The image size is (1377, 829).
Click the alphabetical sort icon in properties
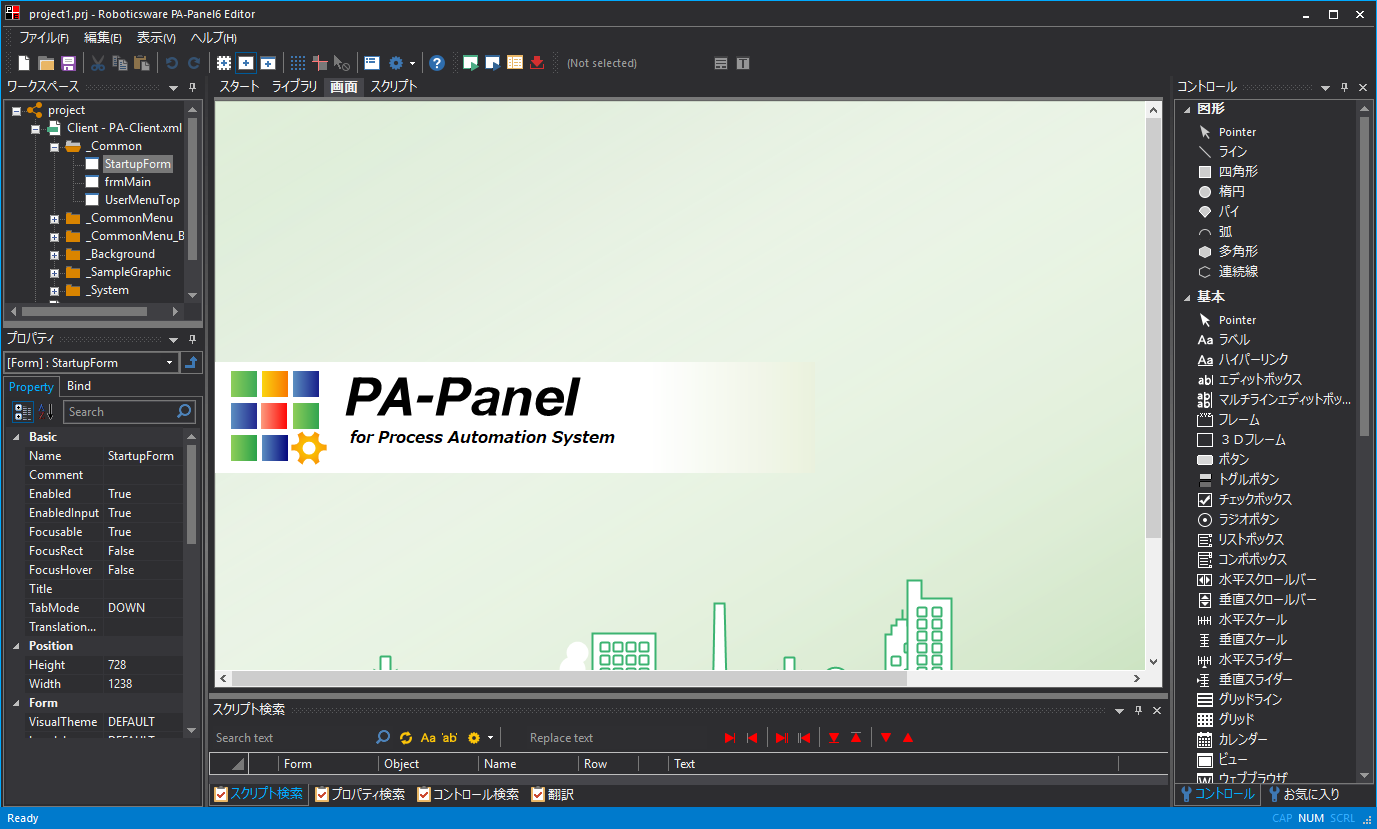click(46, 412)
